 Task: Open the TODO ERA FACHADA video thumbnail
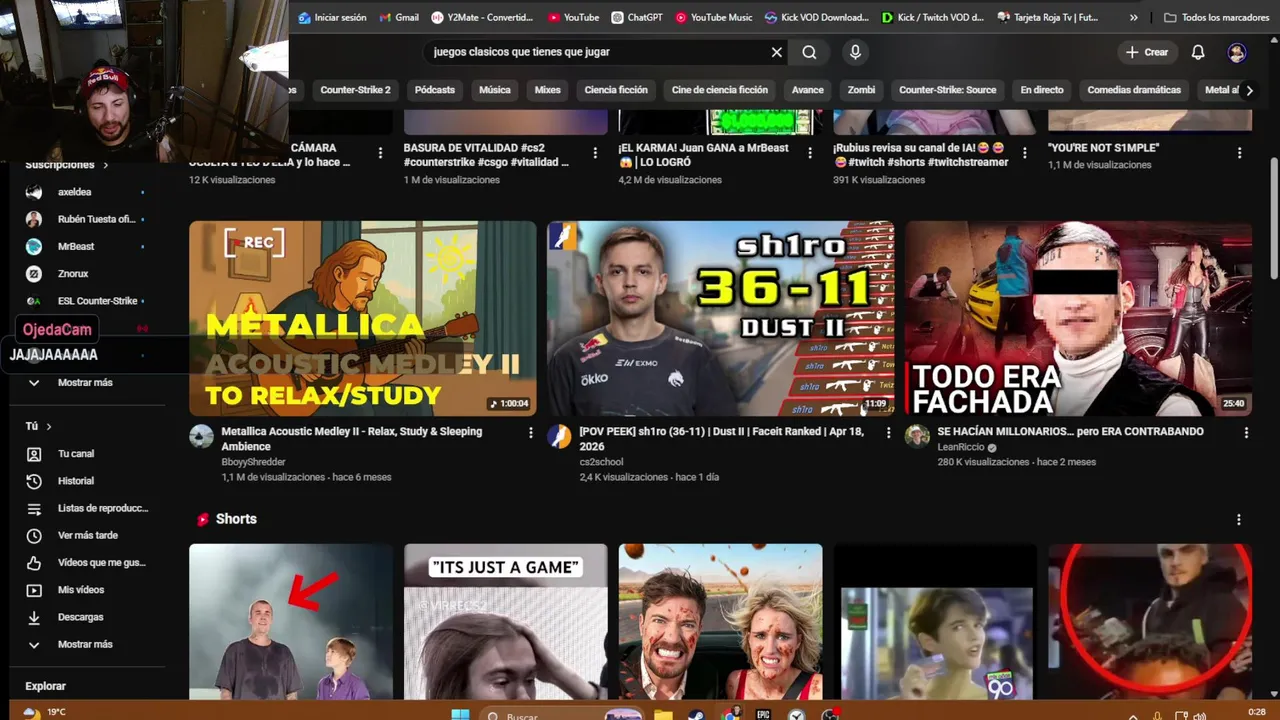pyautogui.click(x=1078, y=318)
